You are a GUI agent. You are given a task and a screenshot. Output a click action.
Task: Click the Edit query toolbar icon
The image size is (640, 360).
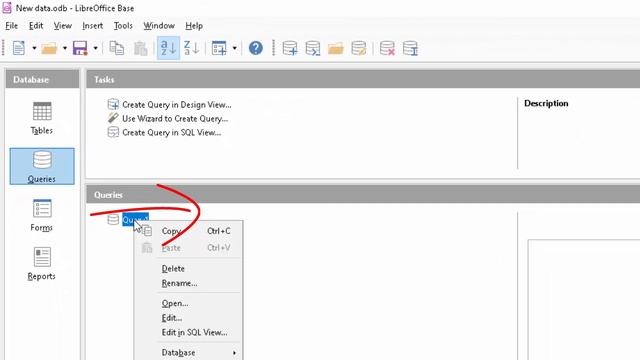(359, 48)
